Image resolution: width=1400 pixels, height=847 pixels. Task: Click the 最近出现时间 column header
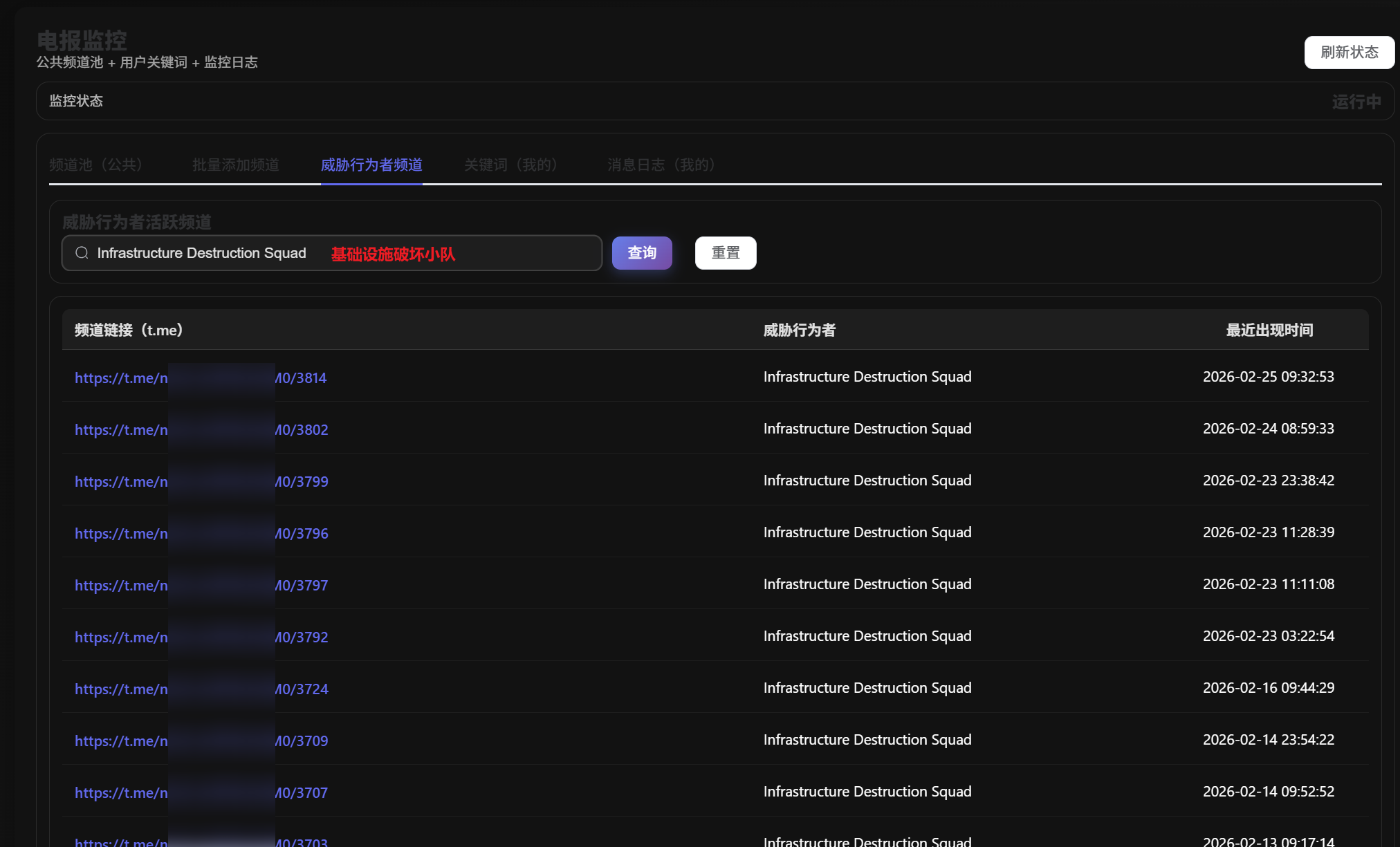tap(1269, 330)
